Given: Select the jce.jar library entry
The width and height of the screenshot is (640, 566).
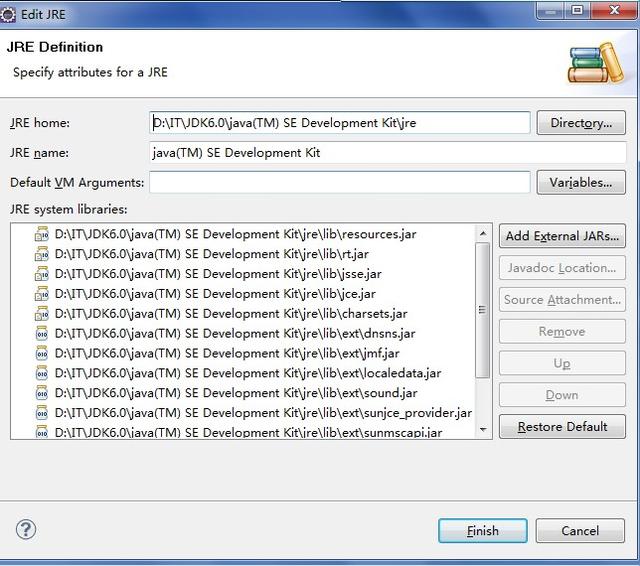Looking at the screenshot, I should click(x=215, y=294).
